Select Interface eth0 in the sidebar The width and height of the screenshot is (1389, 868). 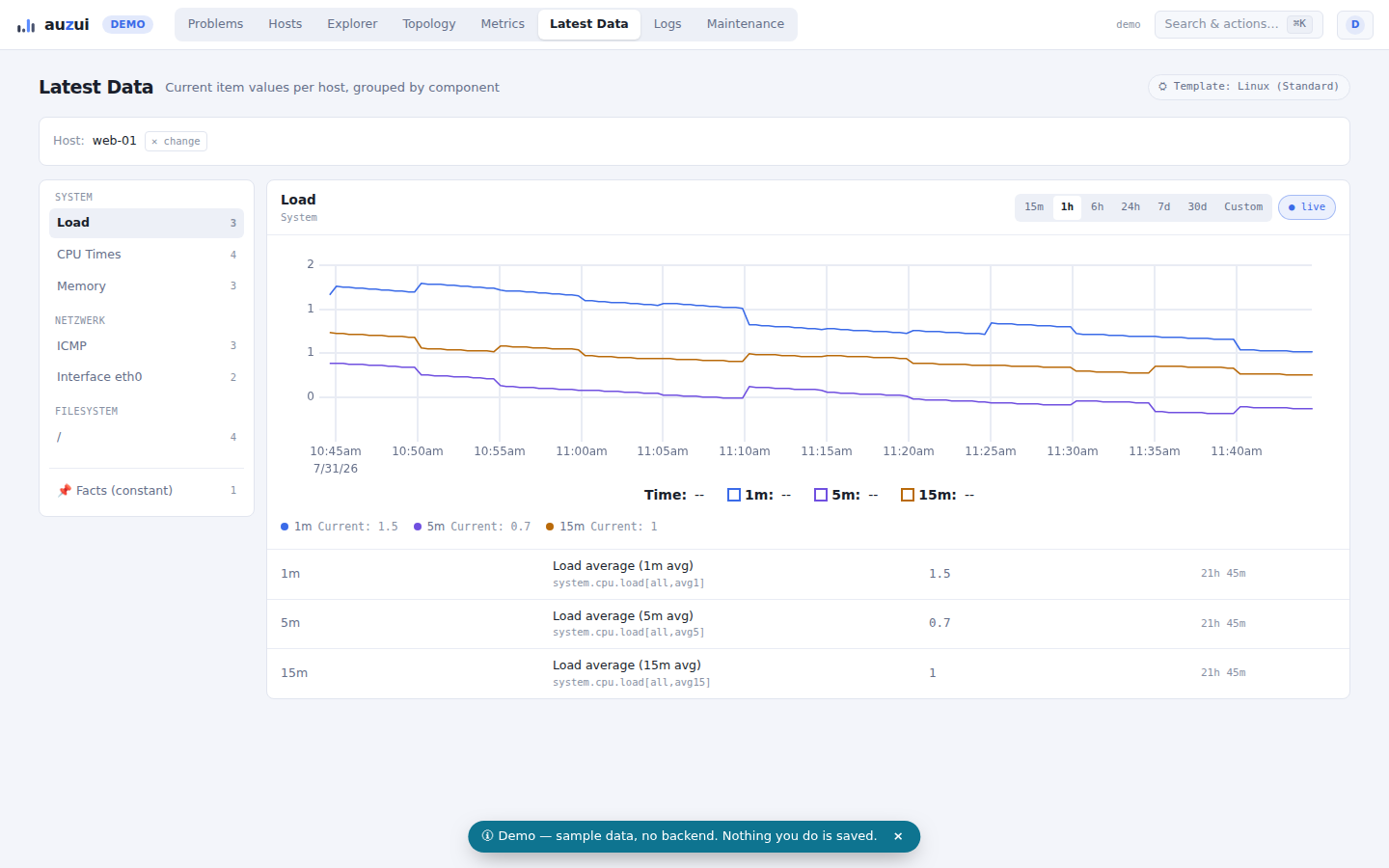[147, 377]
